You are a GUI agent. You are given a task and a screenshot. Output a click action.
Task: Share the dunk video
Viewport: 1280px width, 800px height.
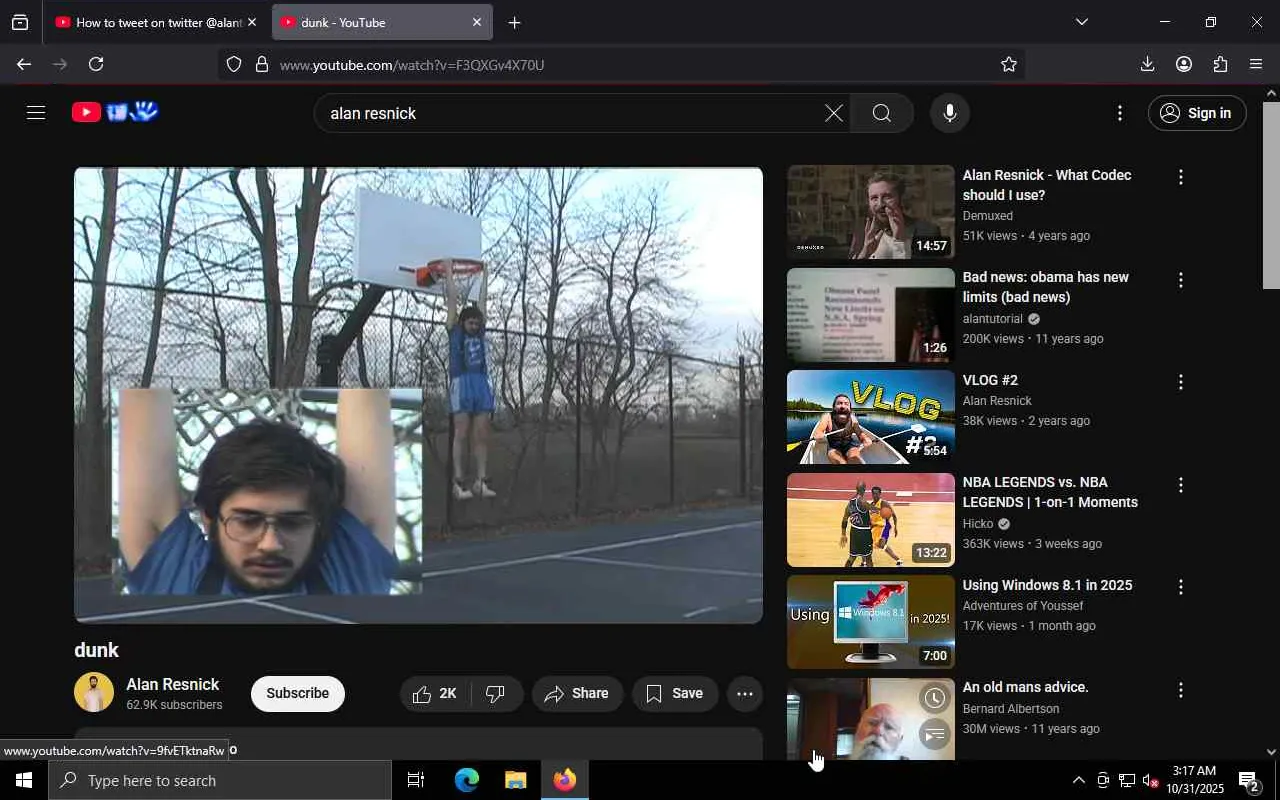pyautogui.click(x=577, y=693)
